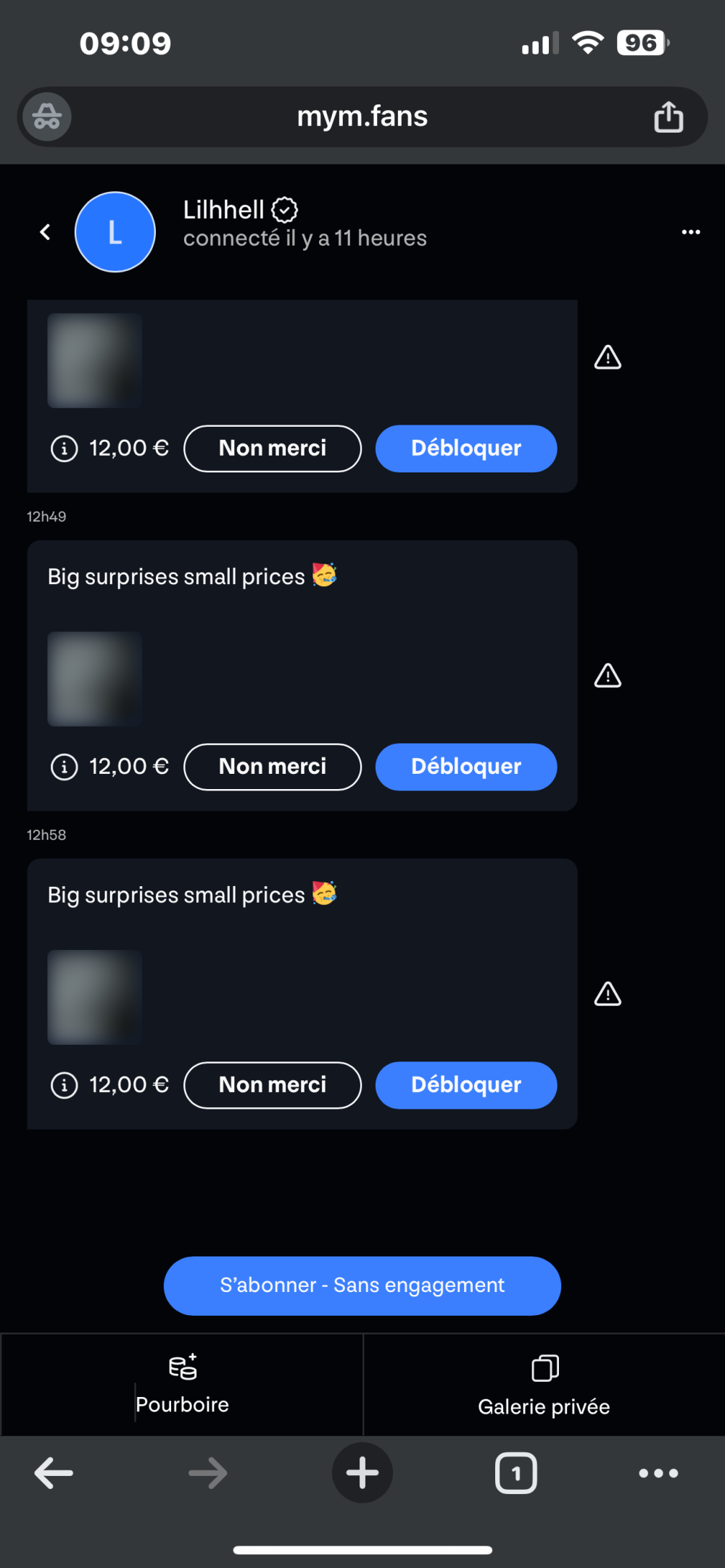Tap S'abonner - Sans engagement button
This screenshot has width=725, height=1568.
click(x=362, y=1285)
